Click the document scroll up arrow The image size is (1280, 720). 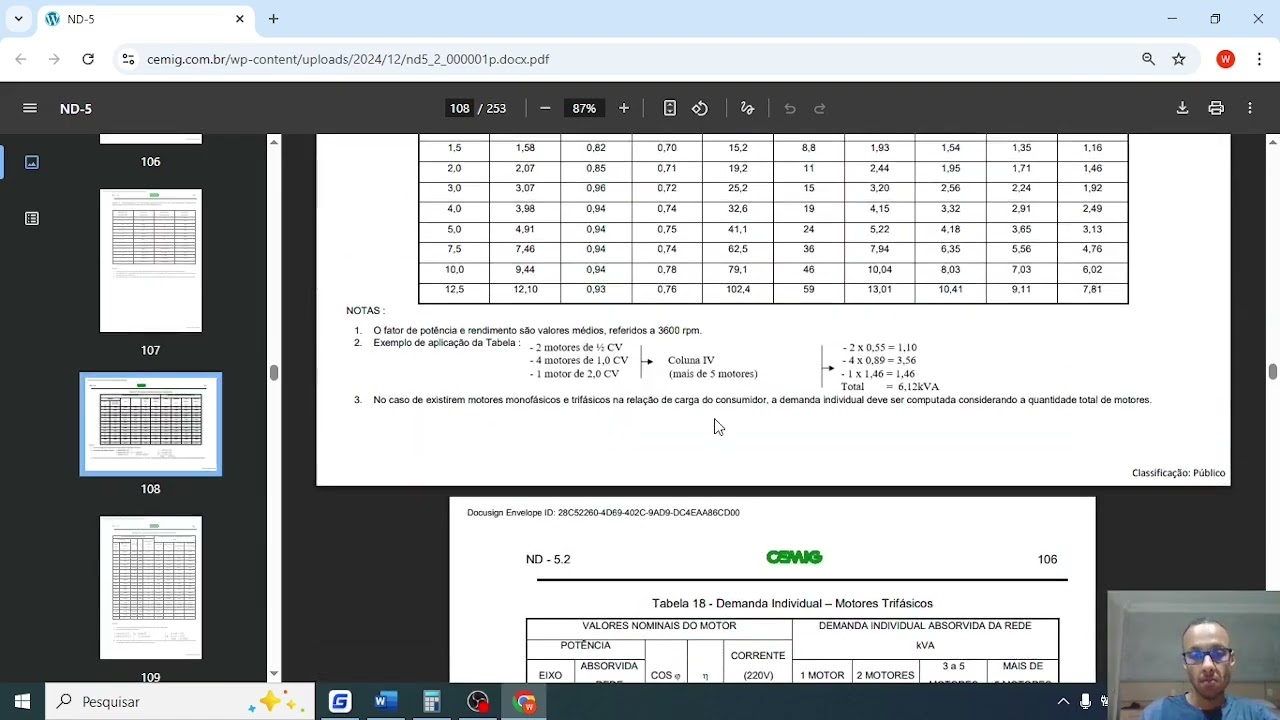coord(1273,141)
